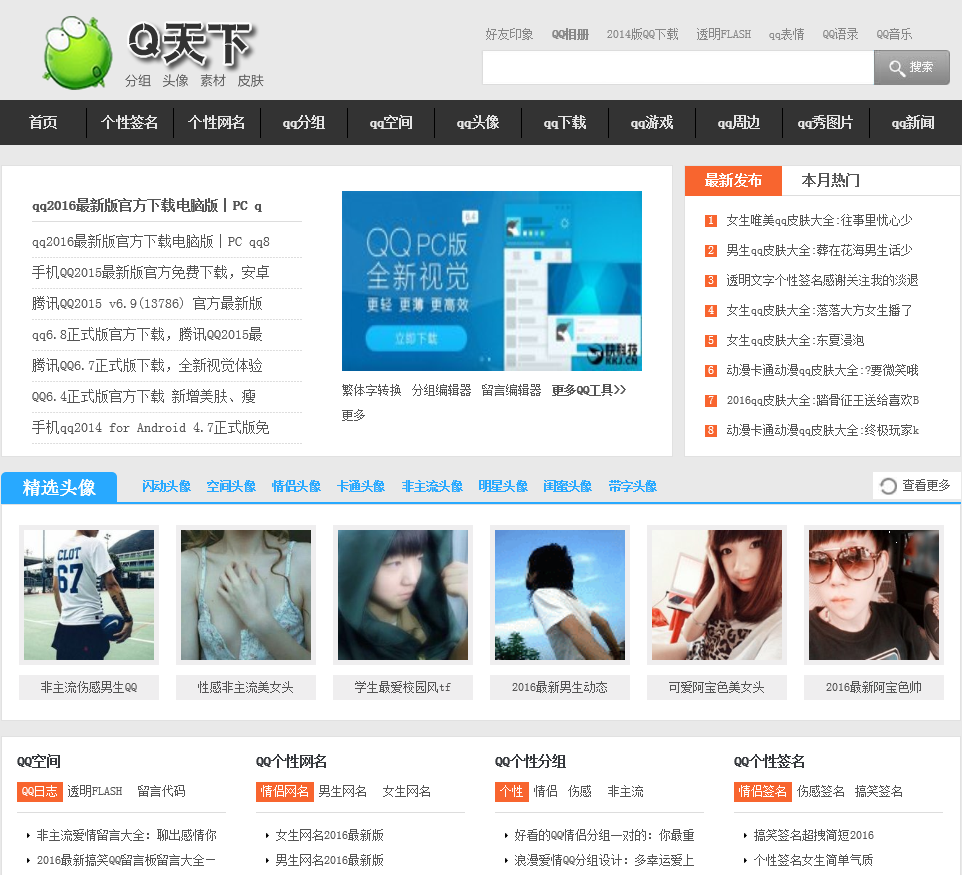The width and height of the screenshot is (962, 875).
Task: Select 情侣网名 tag under QQ个性网名
Action: point(285,792)
